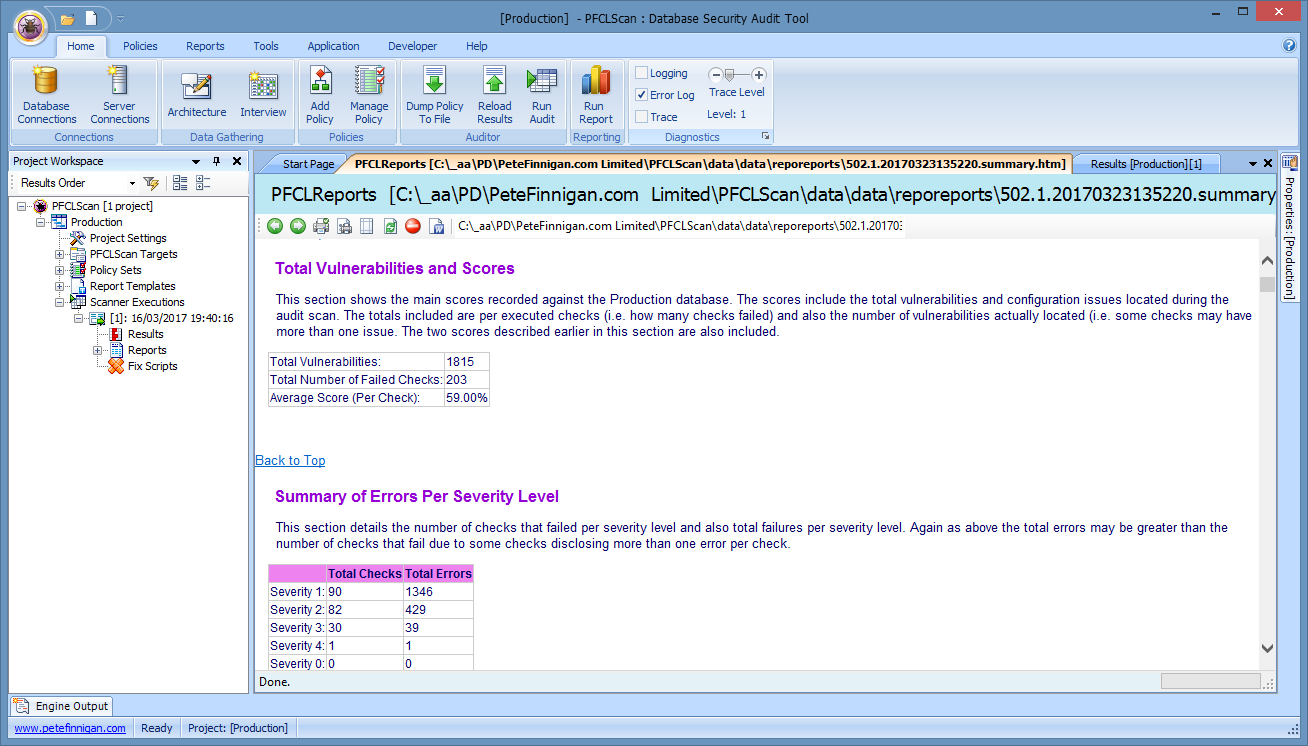Expand the PFCLScan Targets node
1308x746 pixels.
(x=60, y=254)
